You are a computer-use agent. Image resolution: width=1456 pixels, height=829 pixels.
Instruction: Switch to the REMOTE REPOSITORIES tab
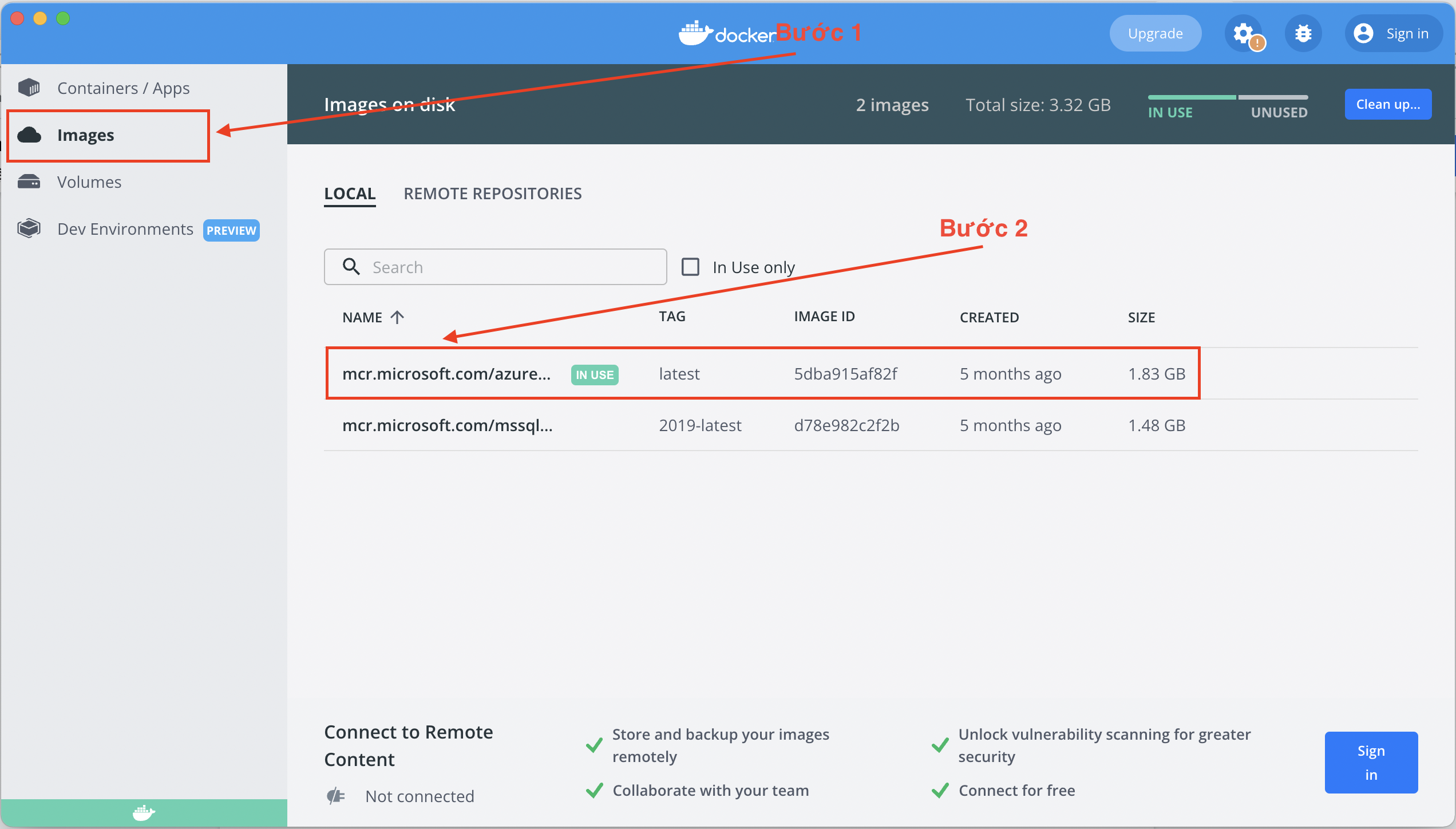coord(493,194)
